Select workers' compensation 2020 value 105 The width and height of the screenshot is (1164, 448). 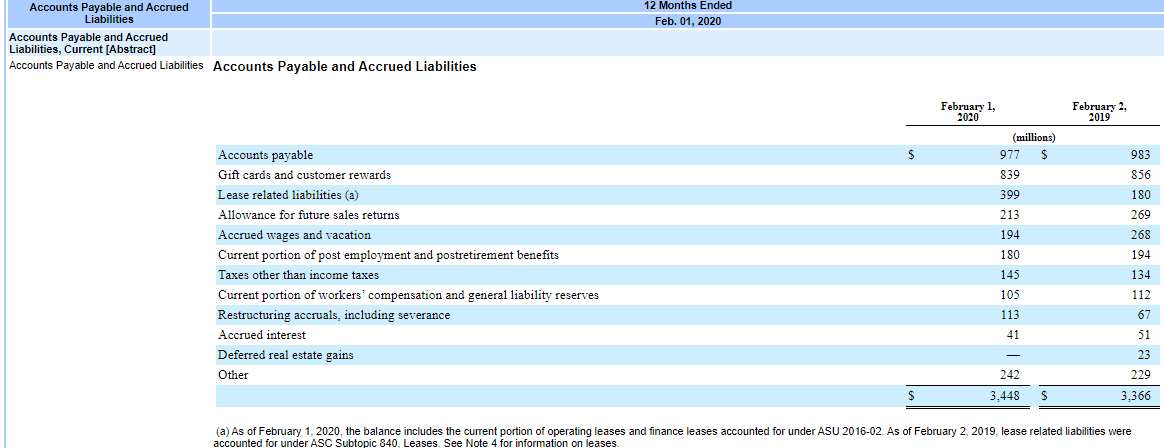[1010, 296]
